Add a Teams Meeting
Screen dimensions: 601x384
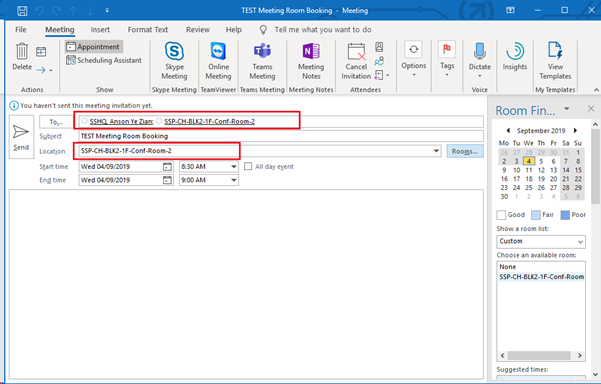[x=262, y=61]
